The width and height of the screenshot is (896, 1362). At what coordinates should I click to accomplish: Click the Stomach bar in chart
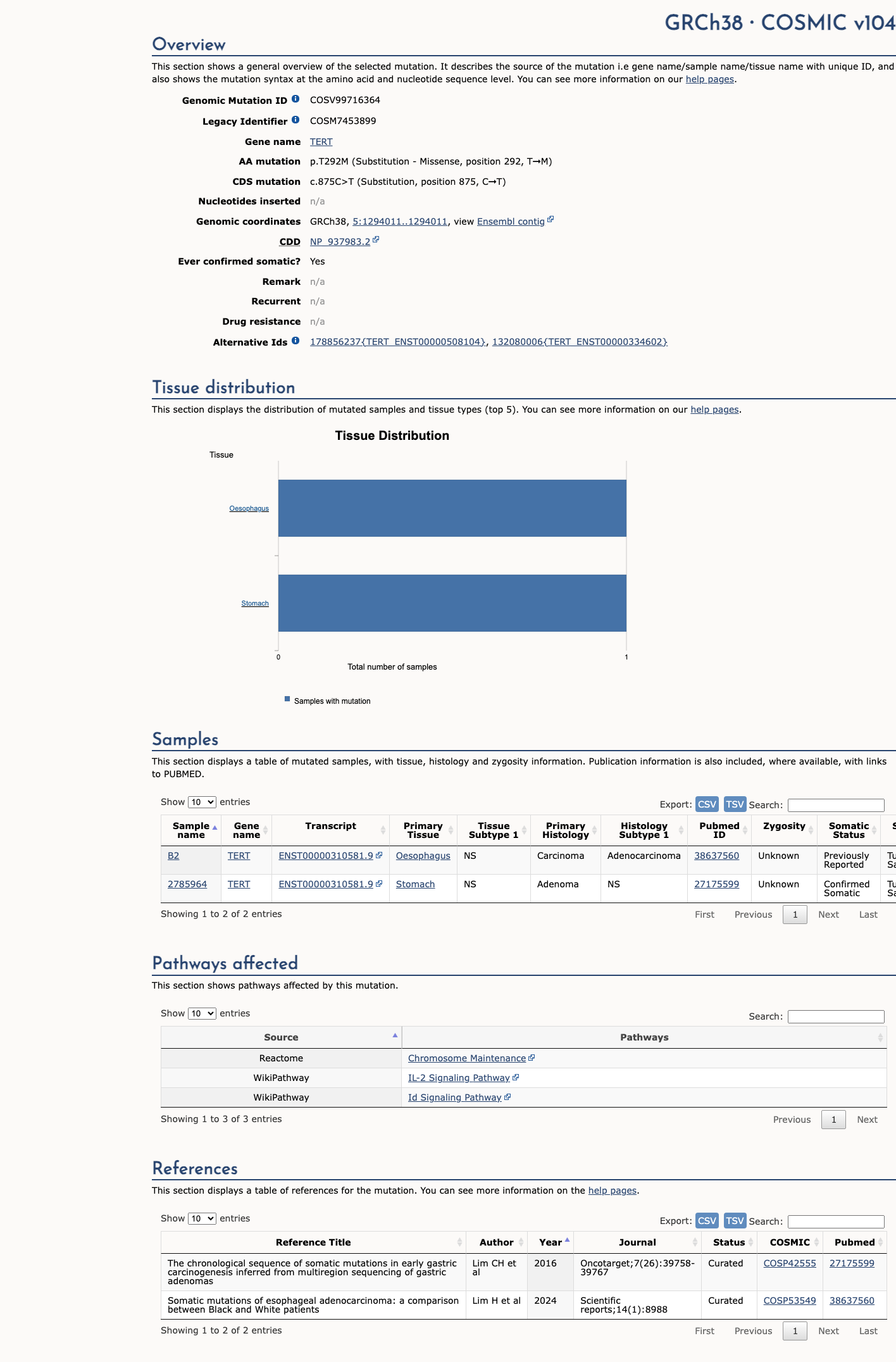coord(452,603)
